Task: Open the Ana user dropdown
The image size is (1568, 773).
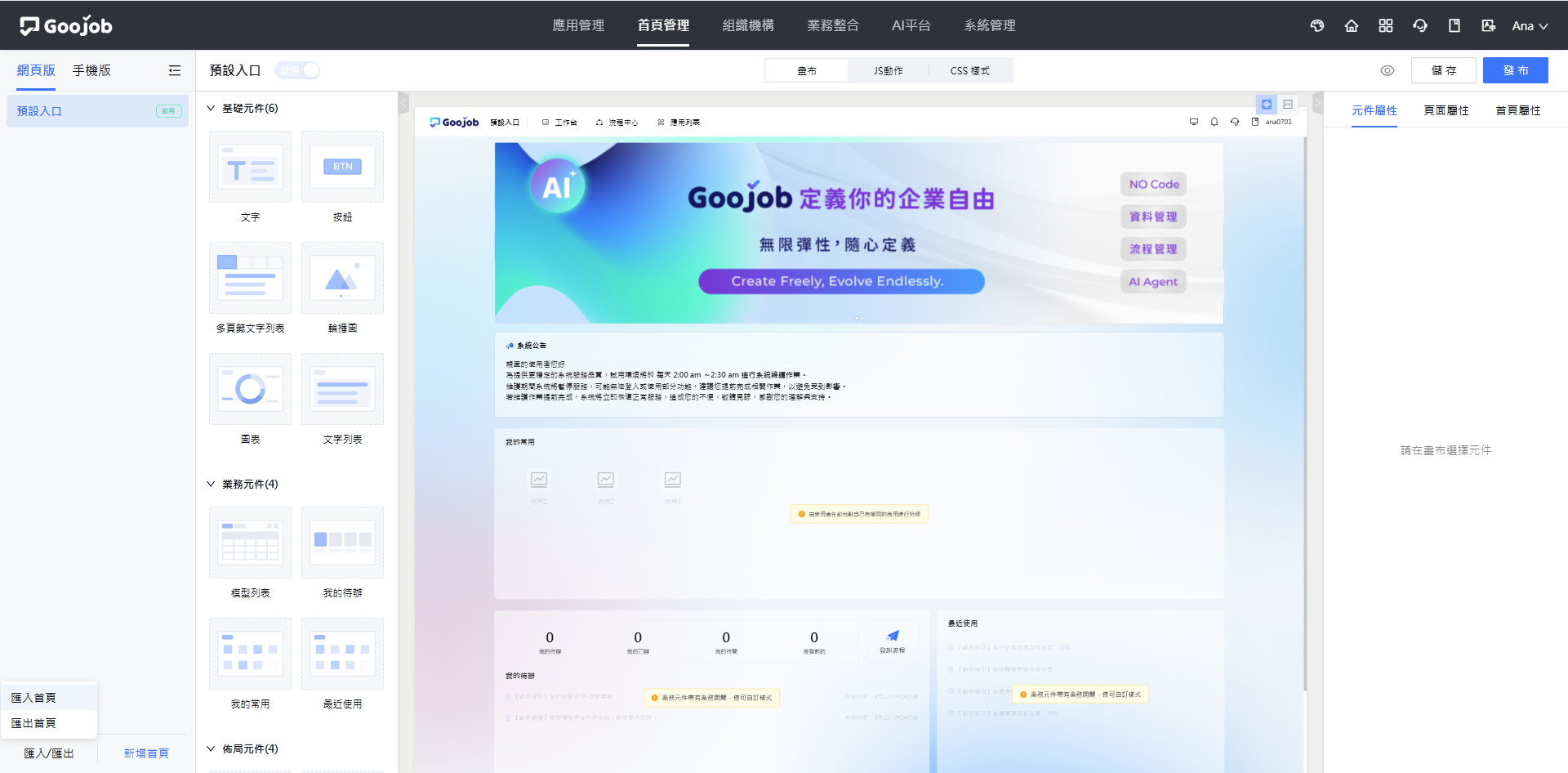Action: click(x=1530, y=25)
